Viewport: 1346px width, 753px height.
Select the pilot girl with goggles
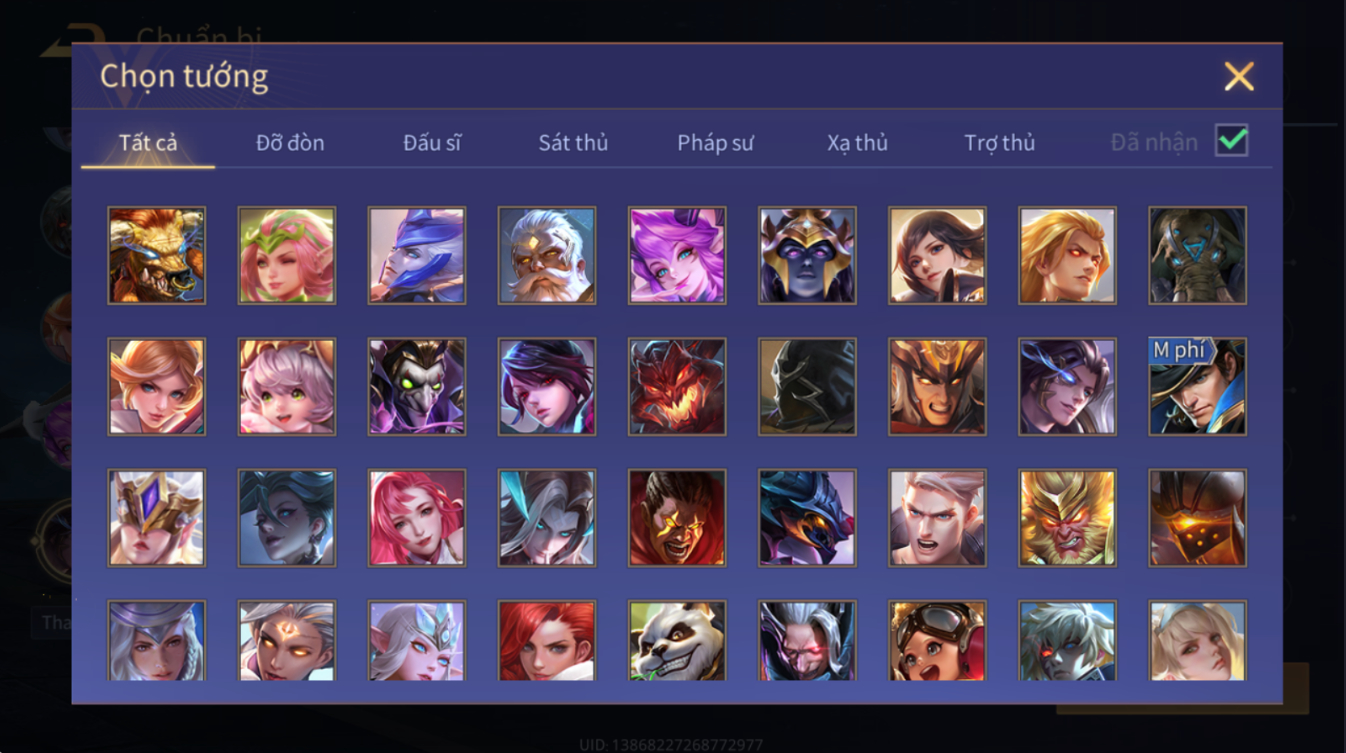pyautogui.click(x=937, y=641)
